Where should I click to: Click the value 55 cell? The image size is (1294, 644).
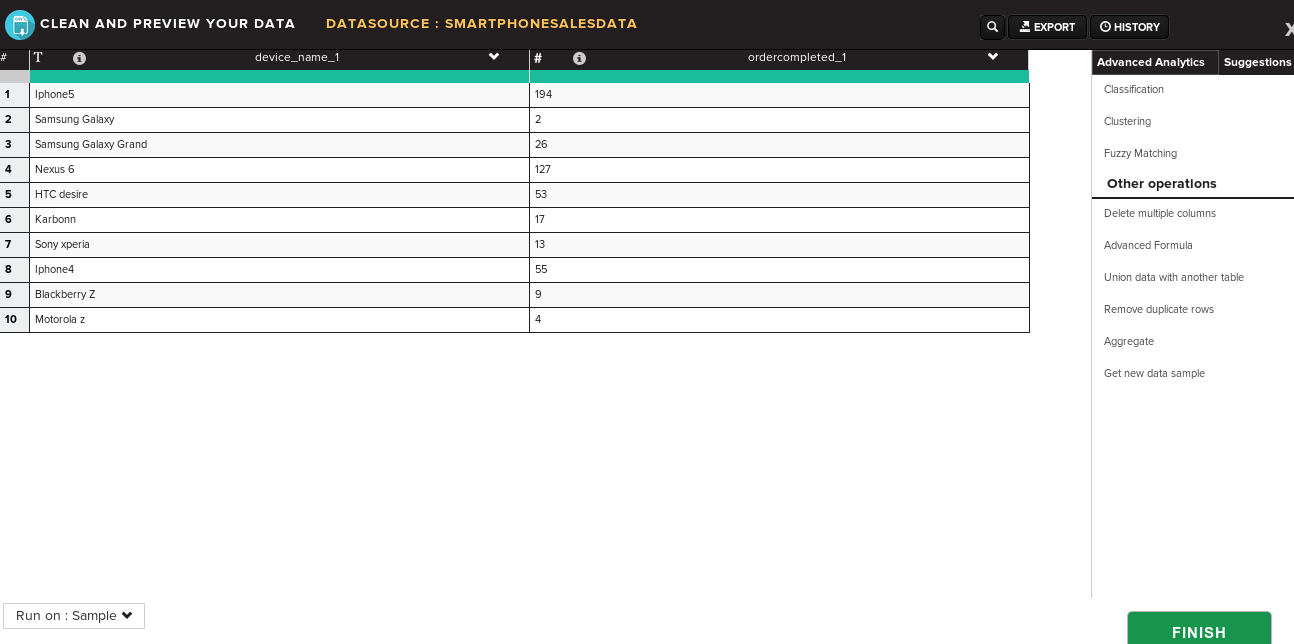pos(779,270)
